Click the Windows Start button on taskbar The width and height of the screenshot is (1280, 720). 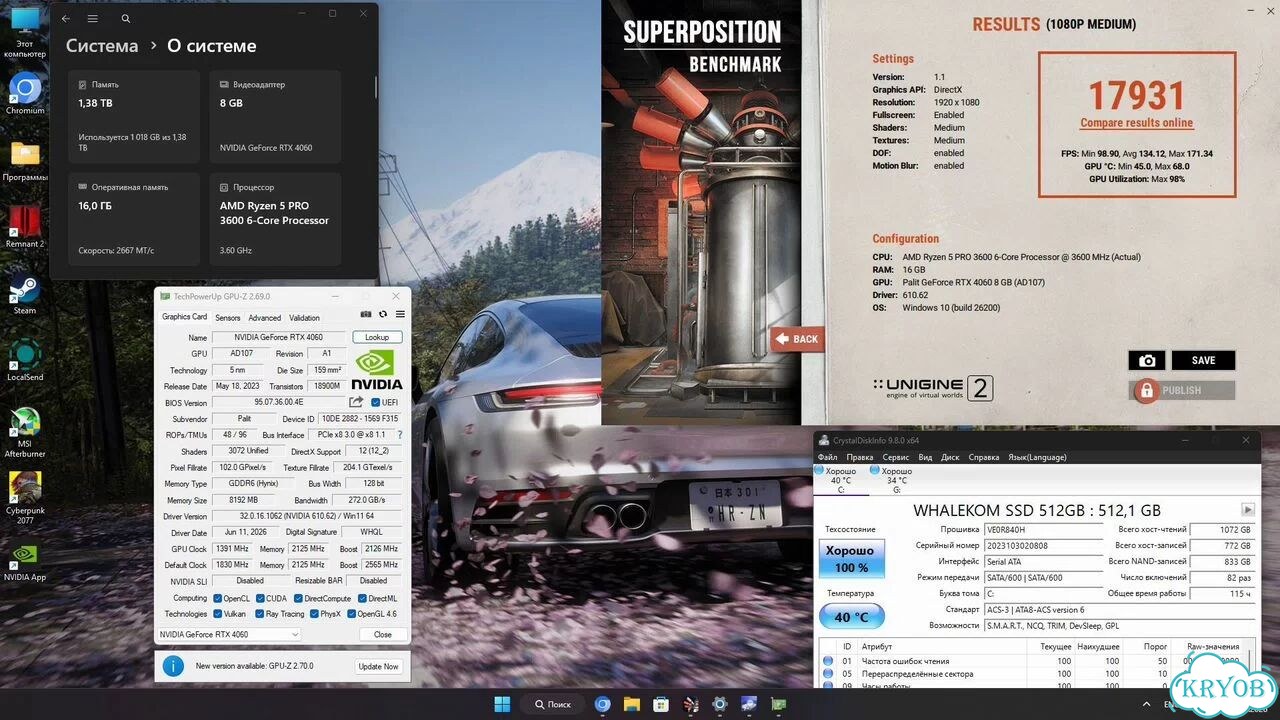pyautogui.click(x=501, y=704)
